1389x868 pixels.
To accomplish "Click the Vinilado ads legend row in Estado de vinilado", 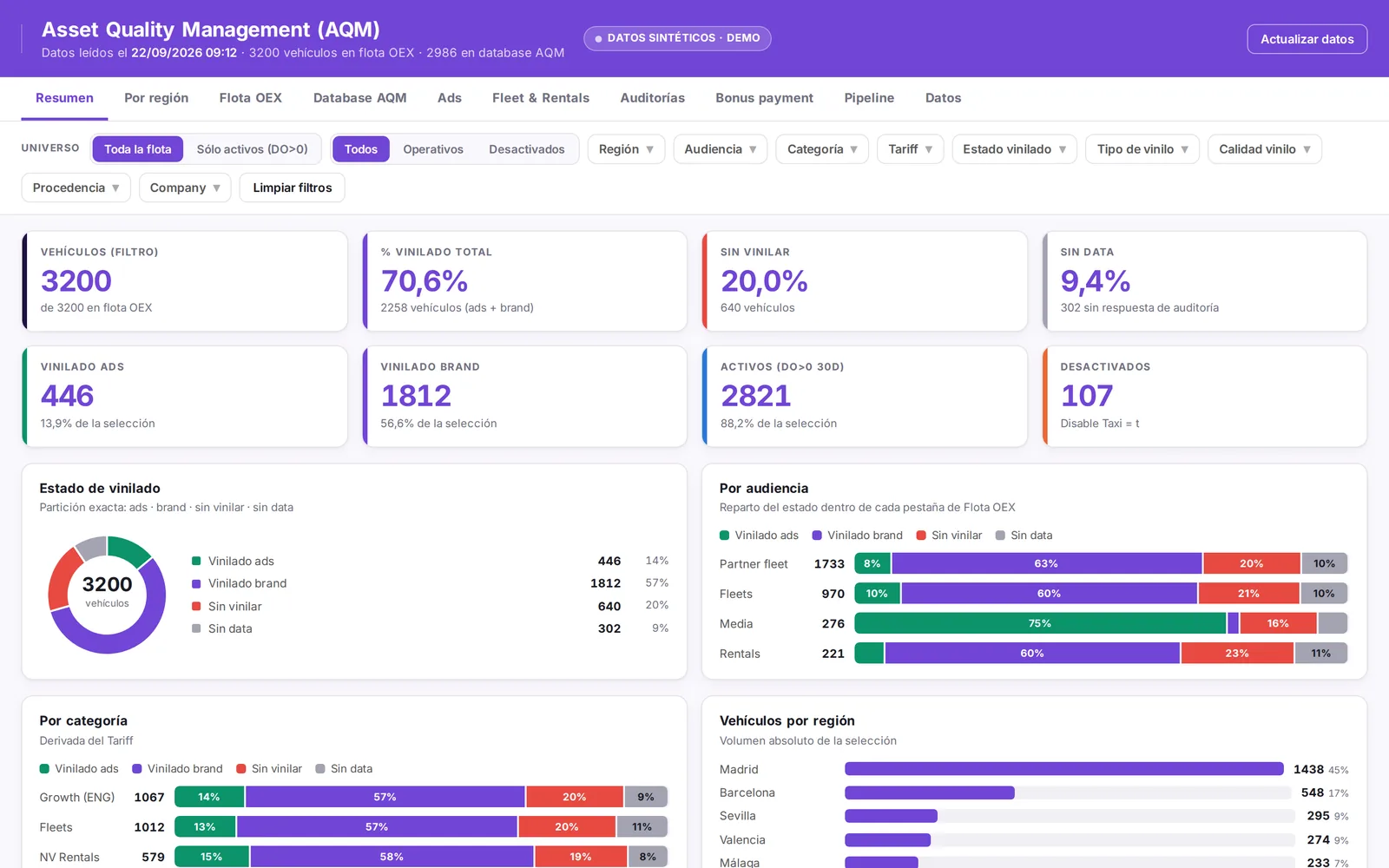I will (430, 561).
